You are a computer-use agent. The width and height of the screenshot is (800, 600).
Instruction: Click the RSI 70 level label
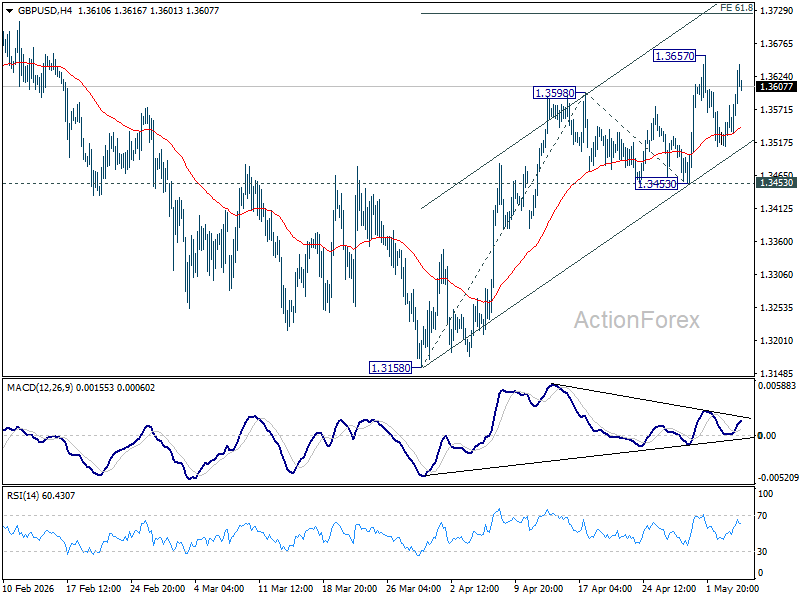pos(762,516)
